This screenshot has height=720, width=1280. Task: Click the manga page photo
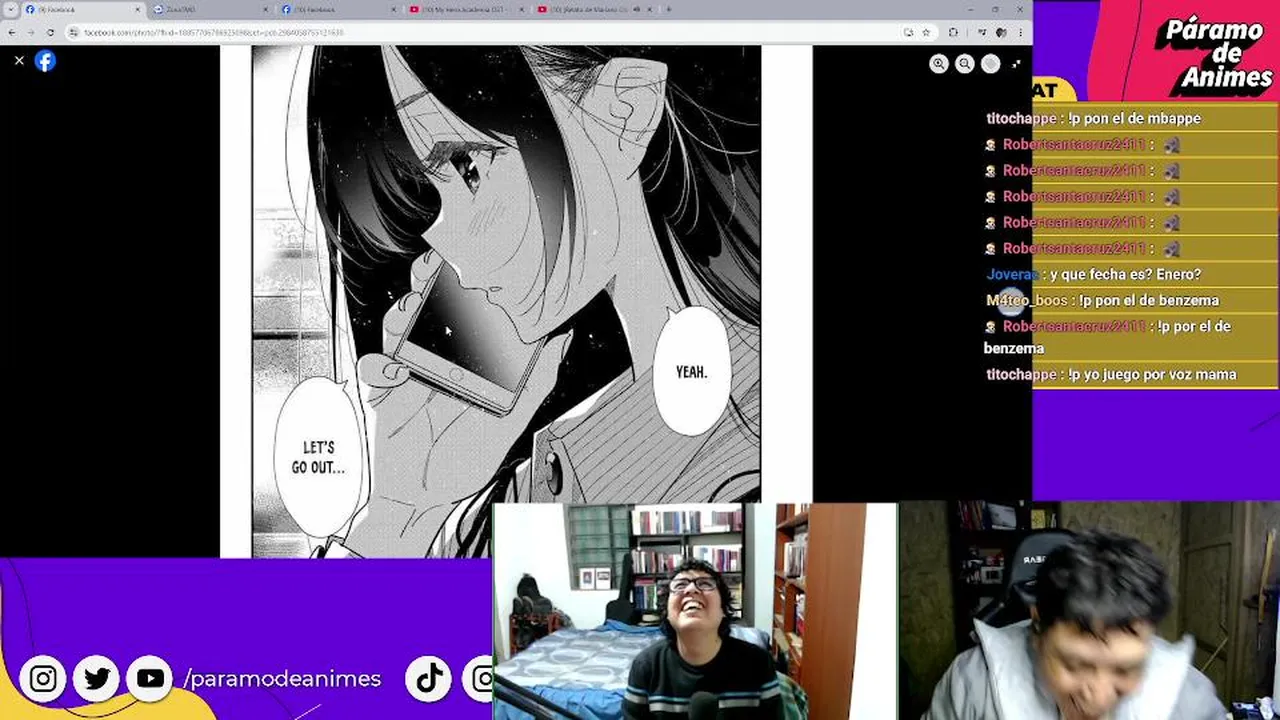516,301
